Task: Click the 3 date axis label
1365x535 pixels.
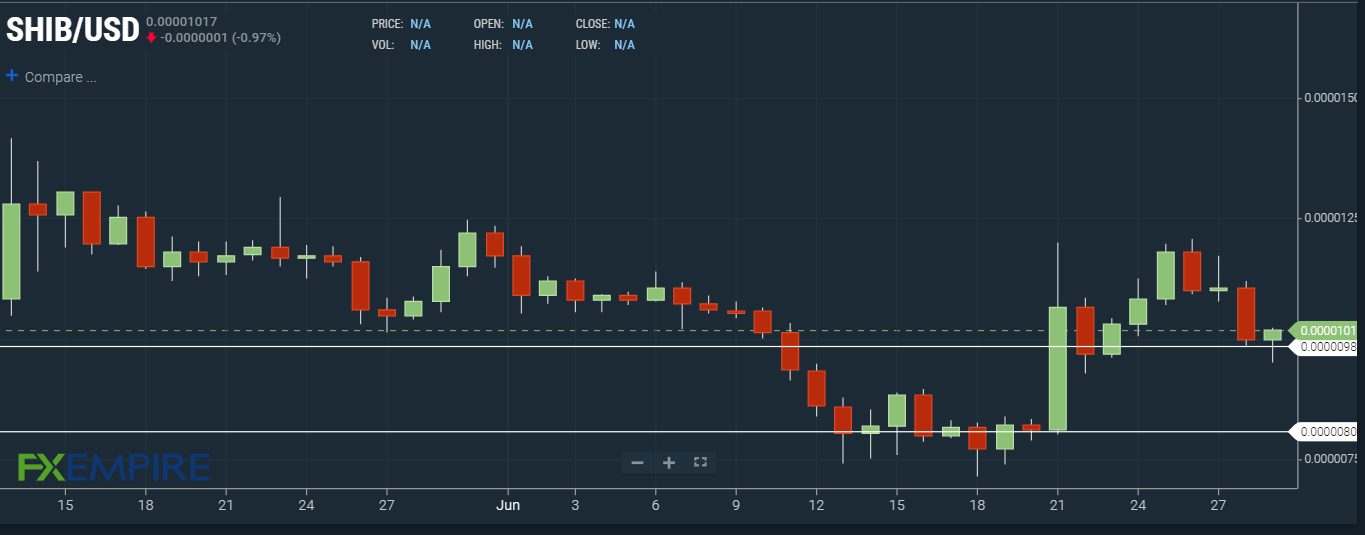Action: click(575, 505)
